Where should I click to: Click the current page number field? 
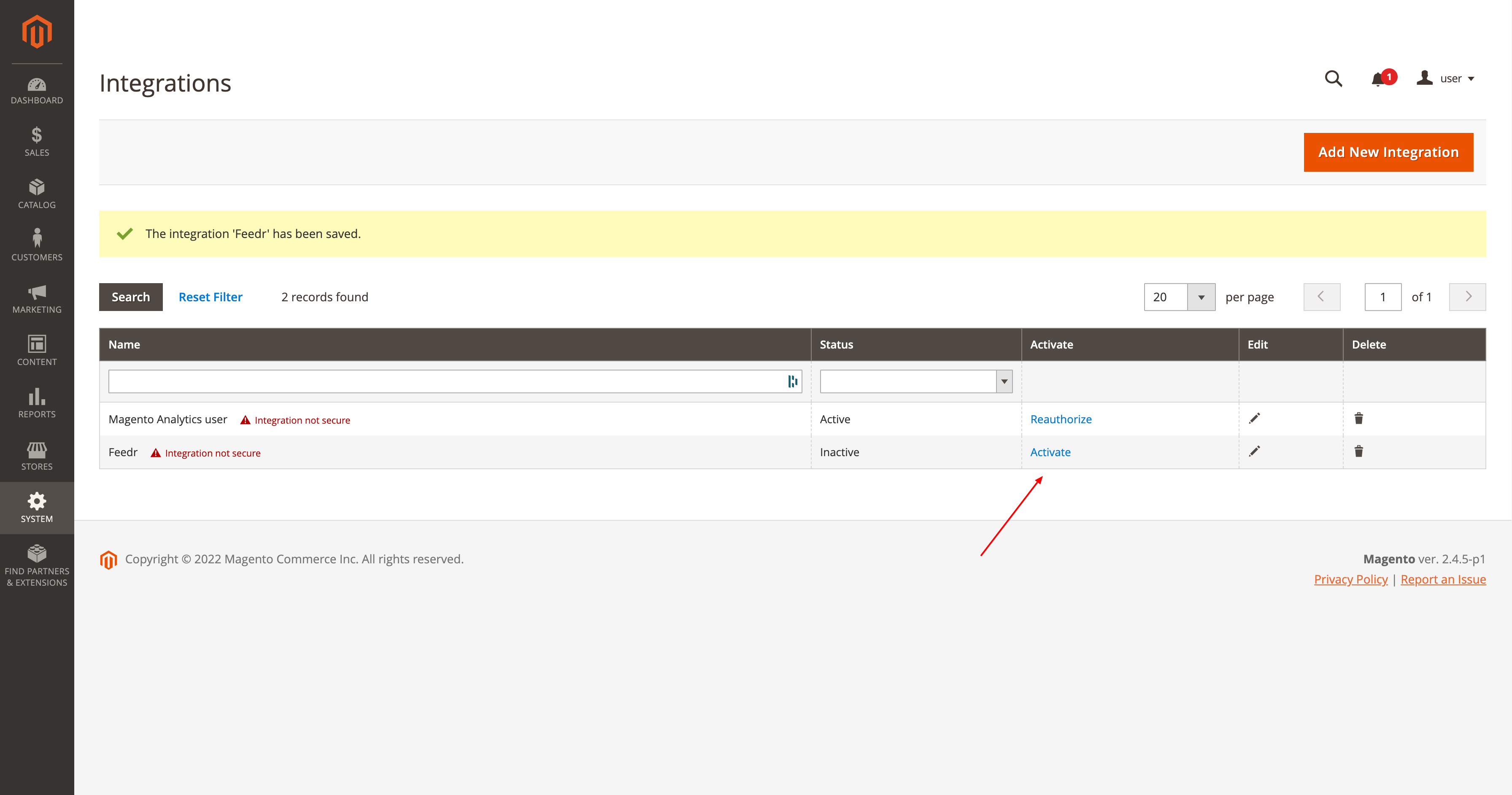(1383, 297)
